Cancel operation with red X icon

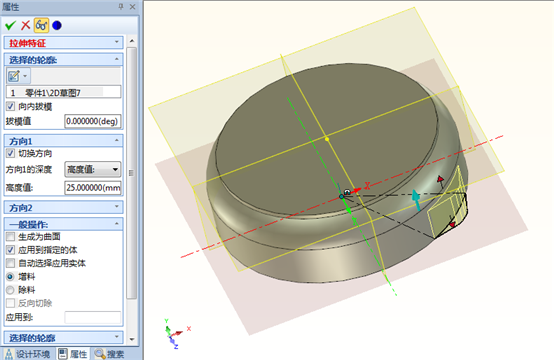(25, 25)
